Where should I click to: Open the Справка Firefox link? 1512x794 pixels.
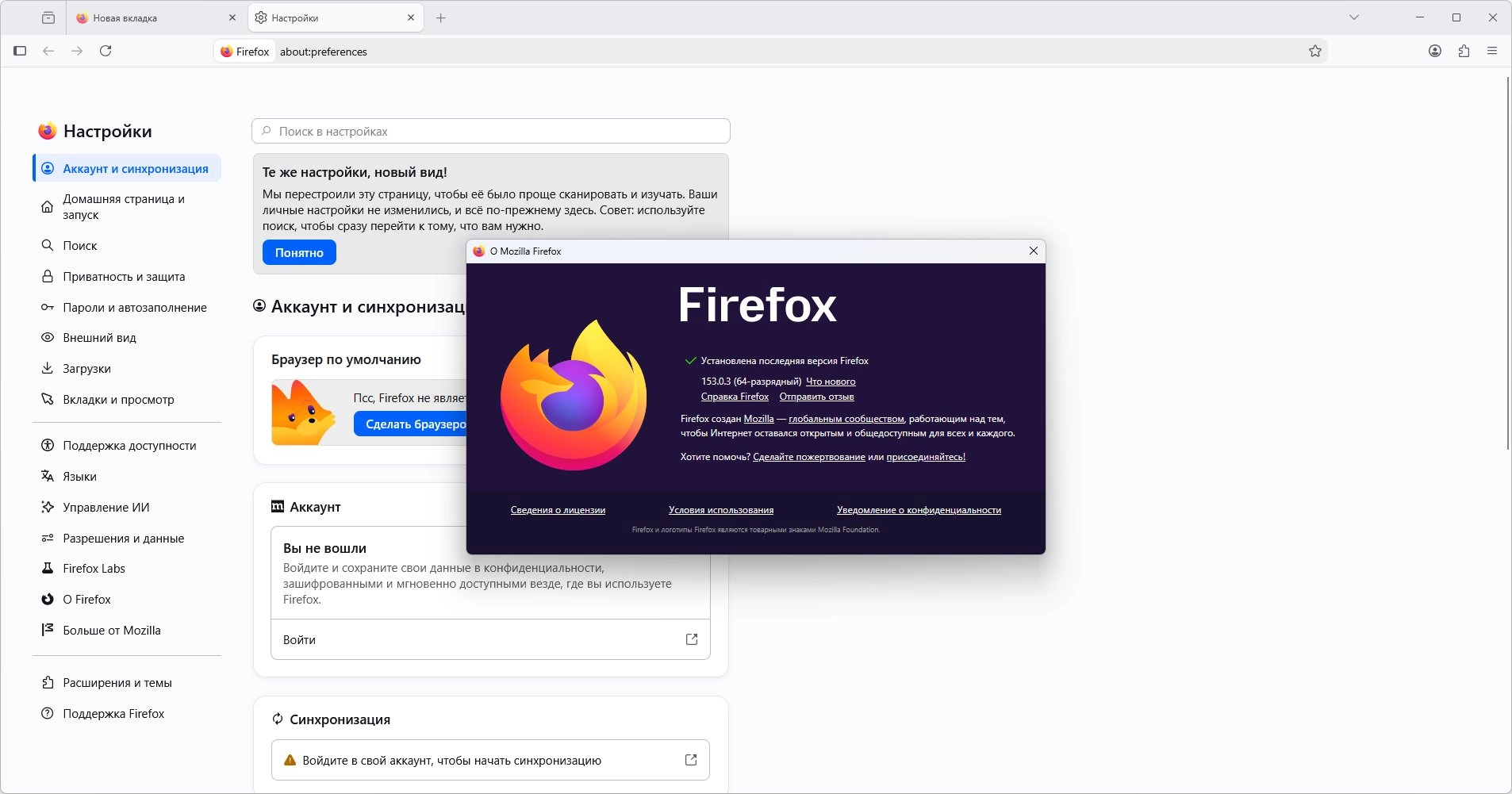point(735,397)
